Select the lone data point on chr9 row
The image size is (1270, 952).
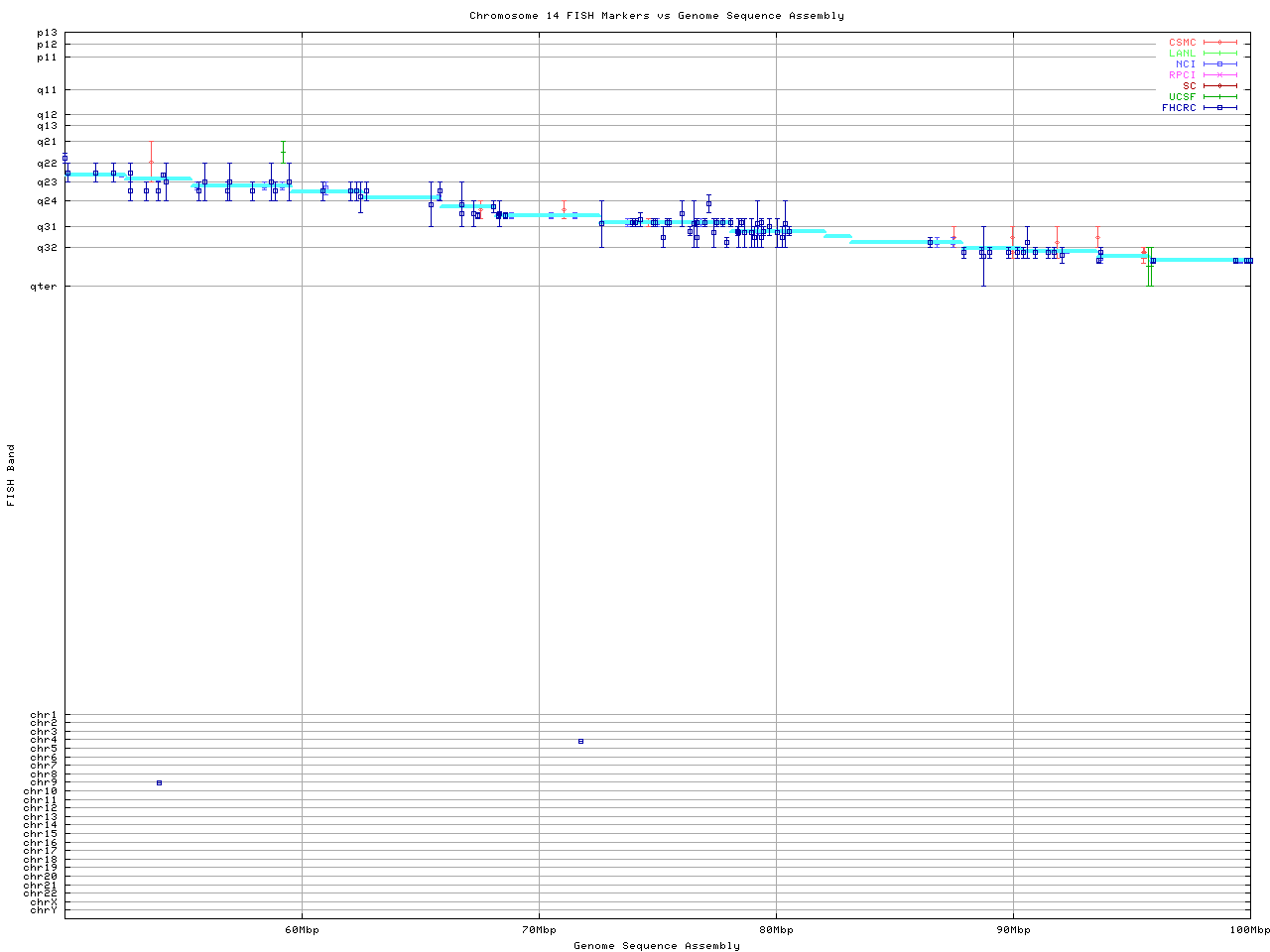point(159,783)
